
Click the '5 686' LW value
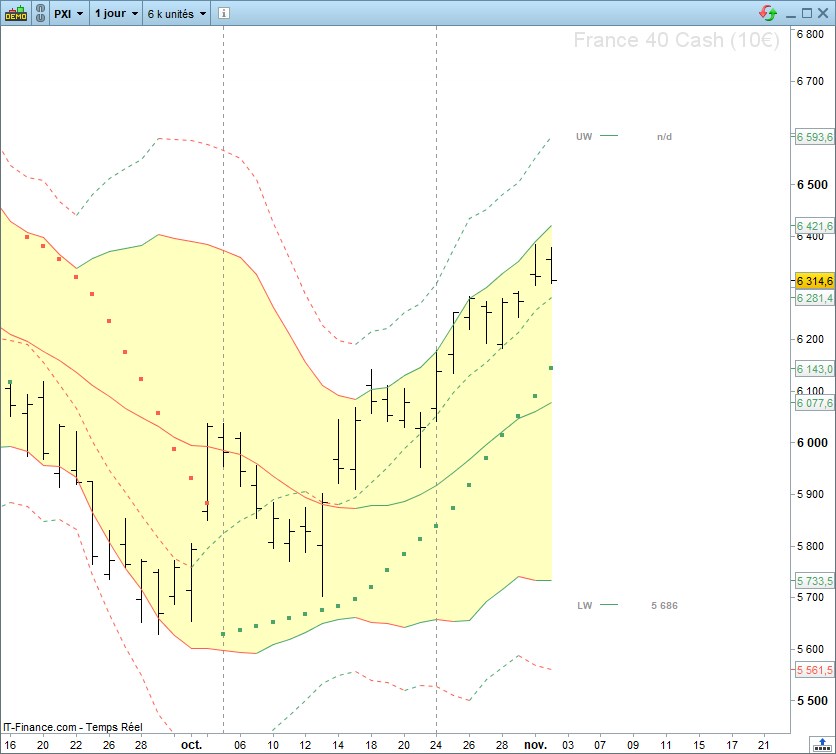(664, 605)
